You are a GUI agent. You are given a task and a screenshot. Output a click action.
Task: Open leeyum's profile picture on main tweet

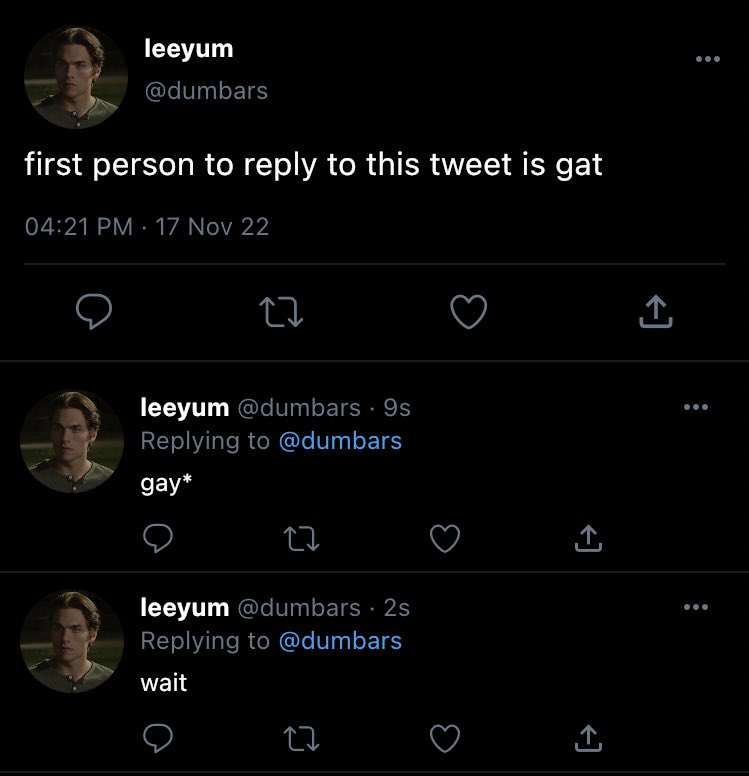[x=76, y=78]
